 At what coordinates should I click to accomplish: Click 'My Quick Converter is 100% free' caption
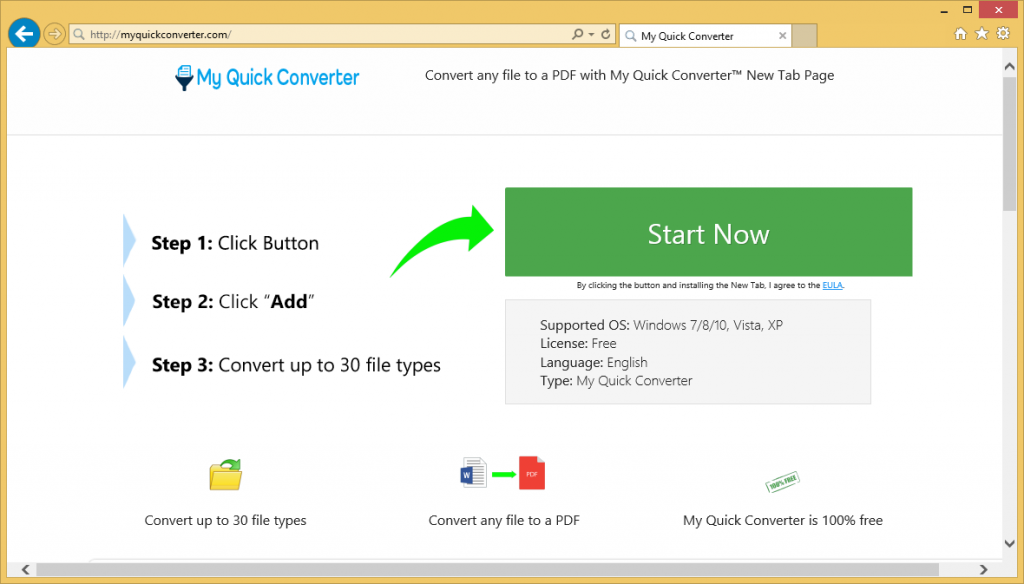783,521
